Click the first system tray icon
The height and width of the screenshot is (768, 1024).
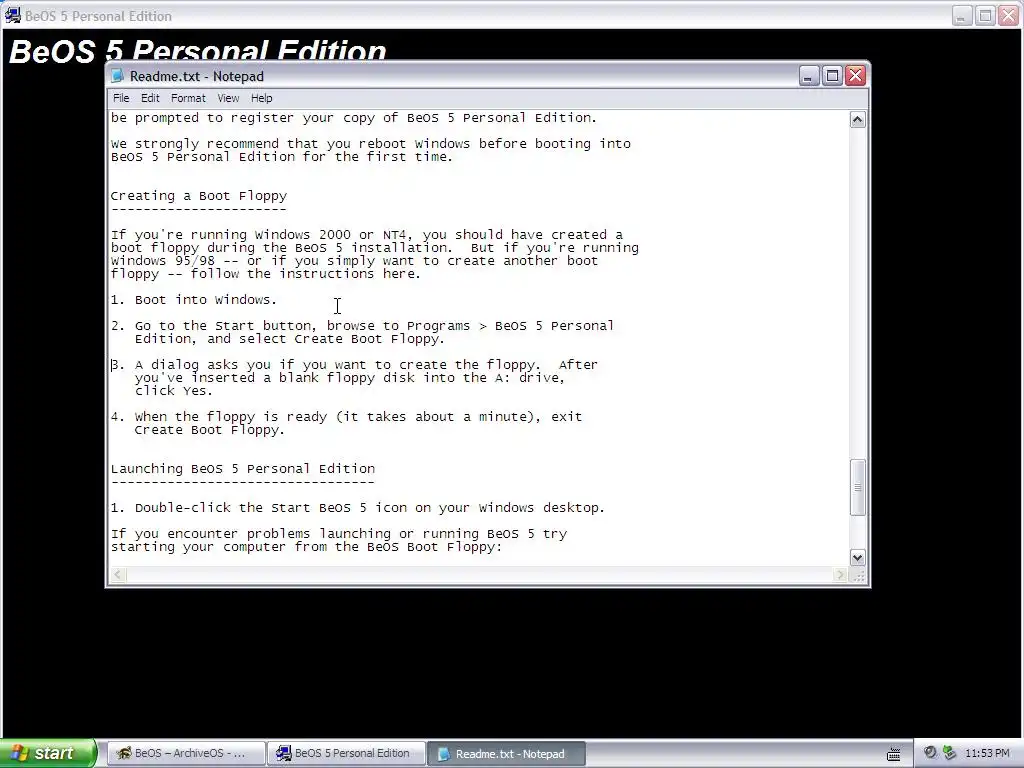coord(930,753)
